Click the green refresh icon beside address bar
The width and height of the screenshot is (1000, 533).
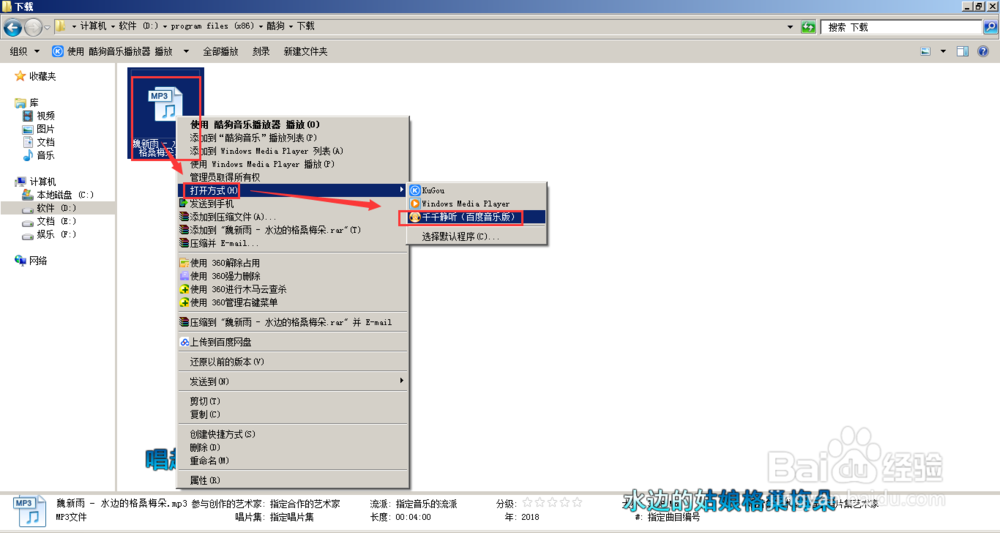[808, 27]
